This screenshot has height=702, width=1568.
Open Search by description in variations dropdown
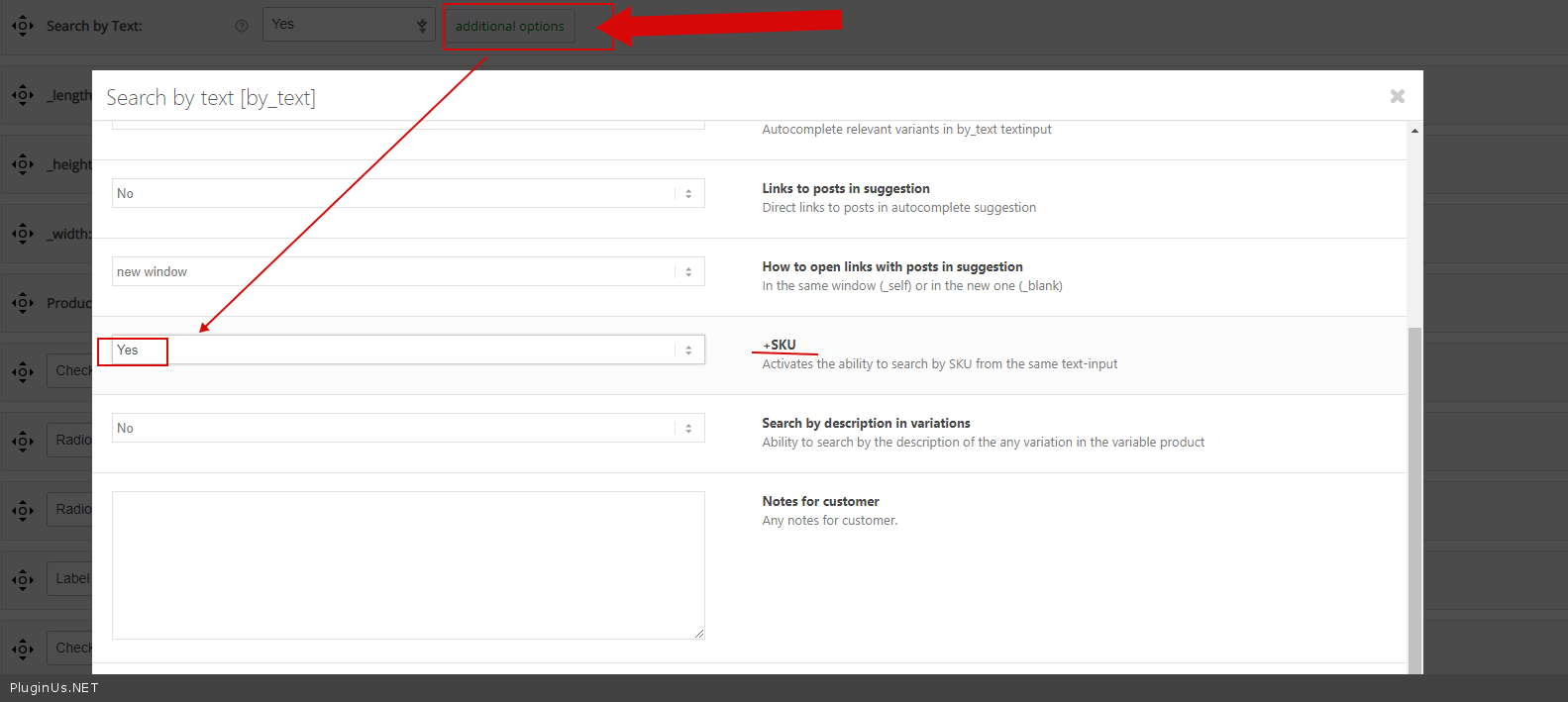tap(407, 428)
